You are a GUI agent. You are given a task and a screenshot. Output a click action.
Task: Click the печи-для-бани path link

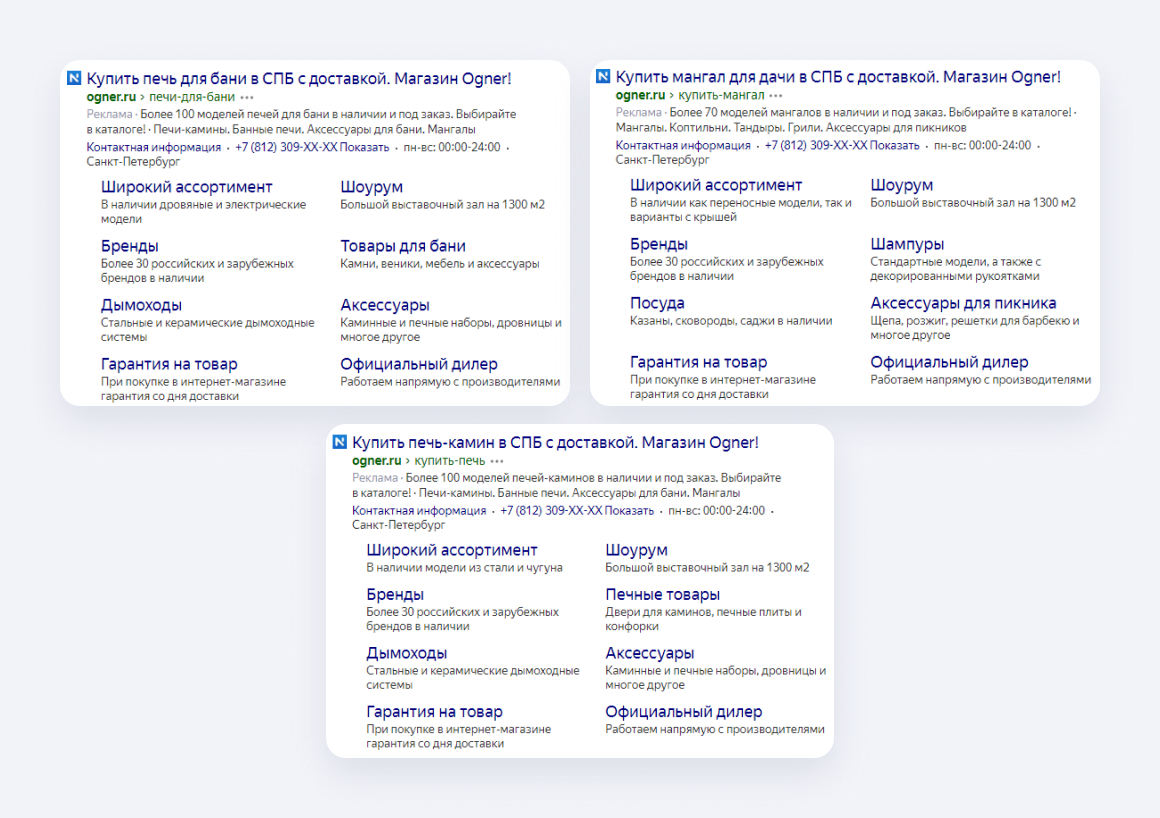(192, 97)
